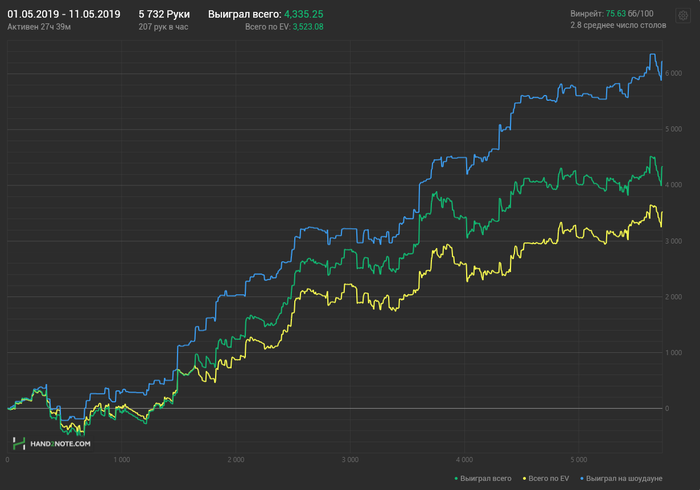Toggle the Выиграл всего series legend label
This screenshot has height=490, width=700.
pyautogui.click(x=486, y=478)
